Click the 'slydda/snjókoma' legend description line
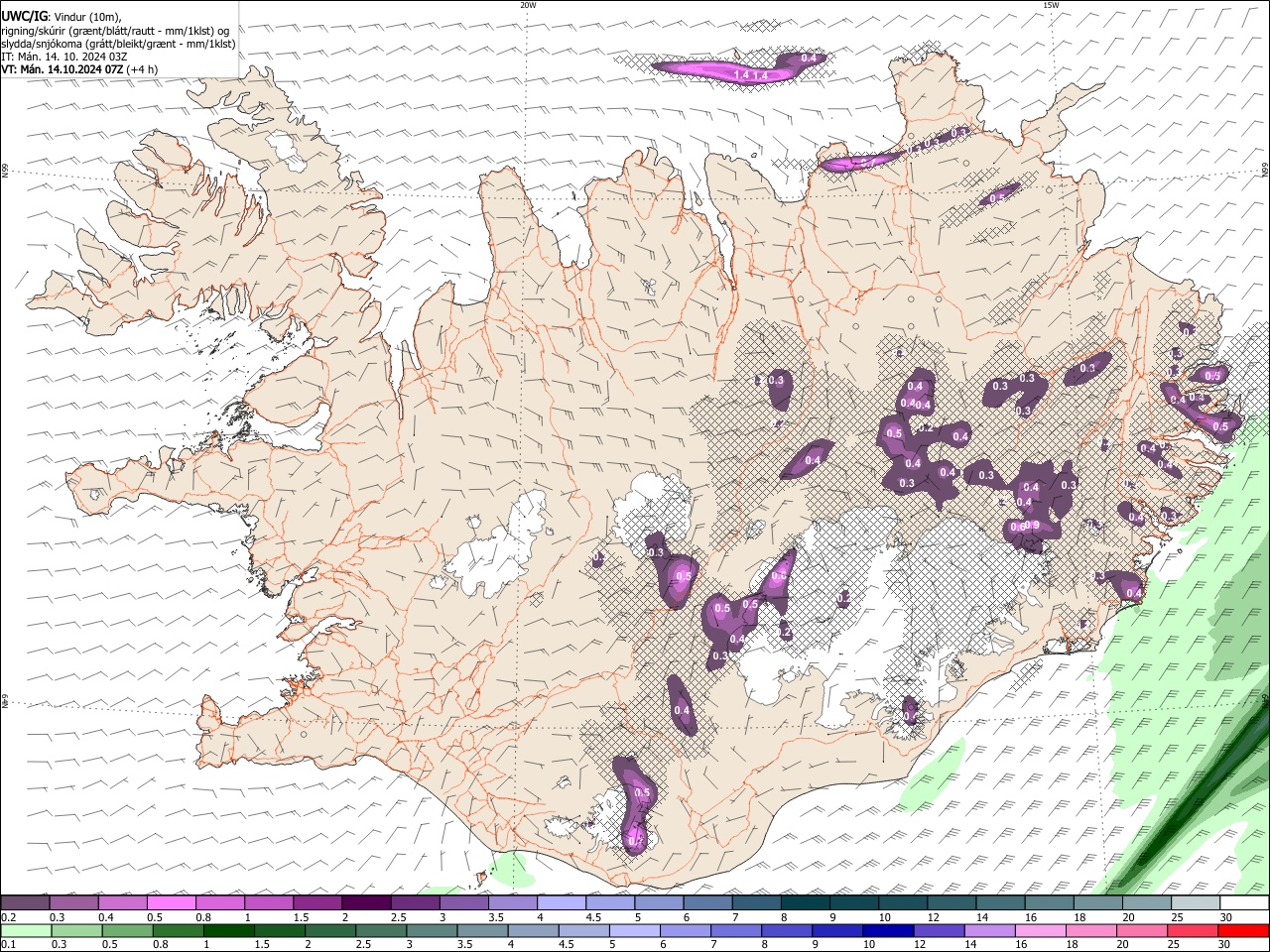 click(x=118, y=44)
